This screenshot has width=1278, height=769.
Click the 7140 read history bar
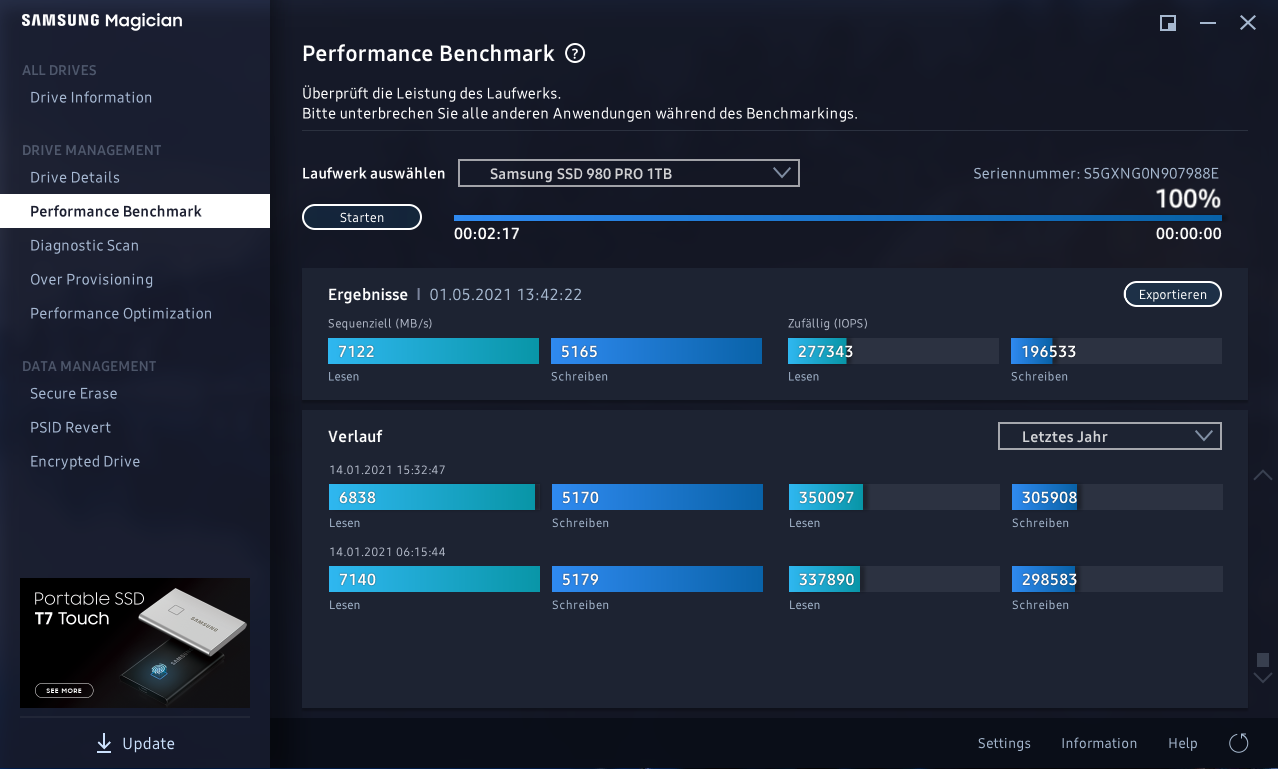tap(434, 579)
